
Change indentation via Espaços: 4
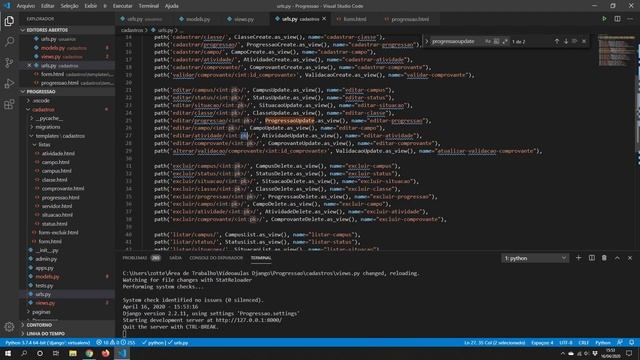click(x=542, y=342)
